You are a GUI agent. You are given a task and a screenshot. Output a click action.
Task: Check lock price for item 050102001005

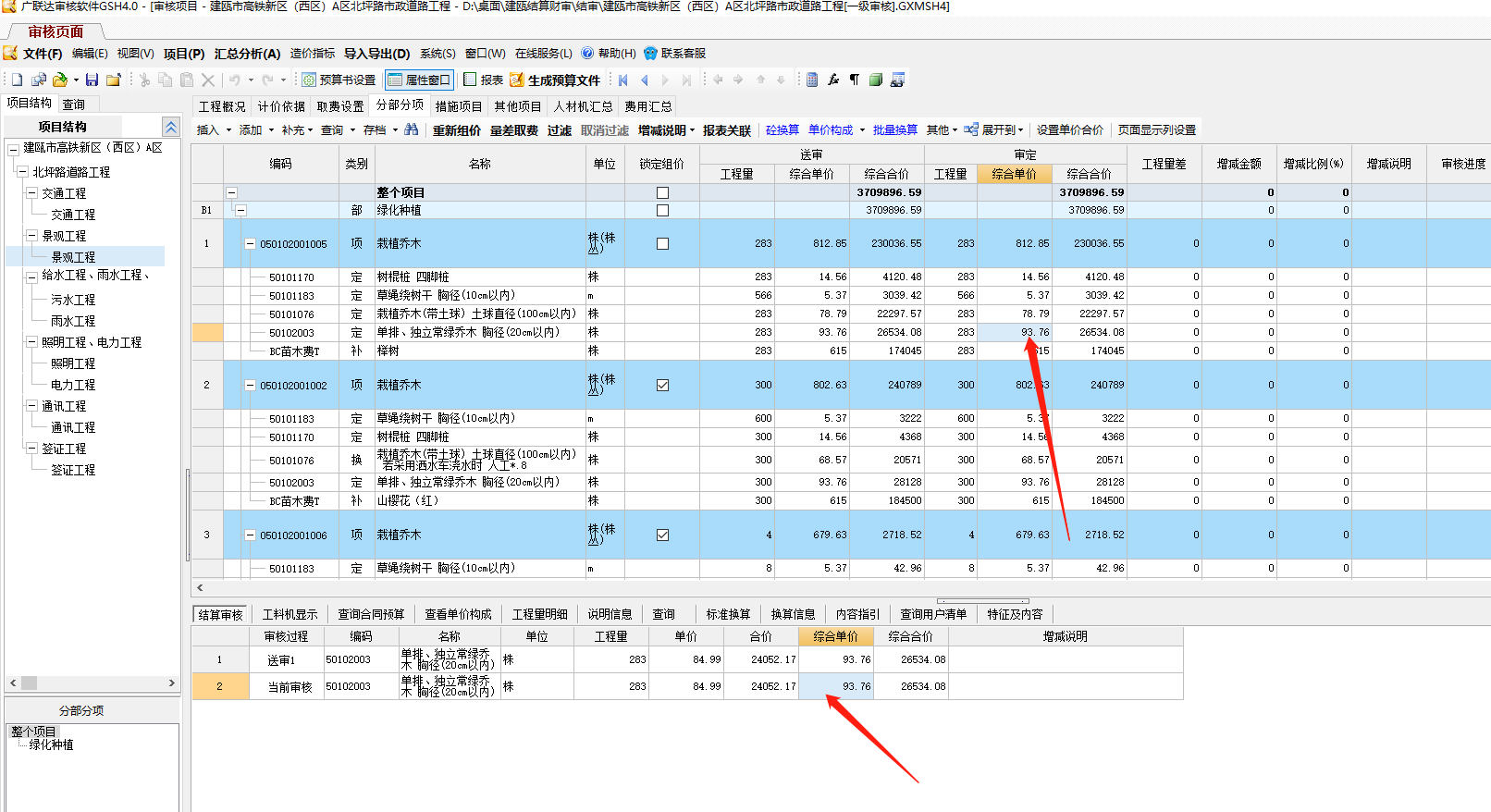click(x=662, y=244)
